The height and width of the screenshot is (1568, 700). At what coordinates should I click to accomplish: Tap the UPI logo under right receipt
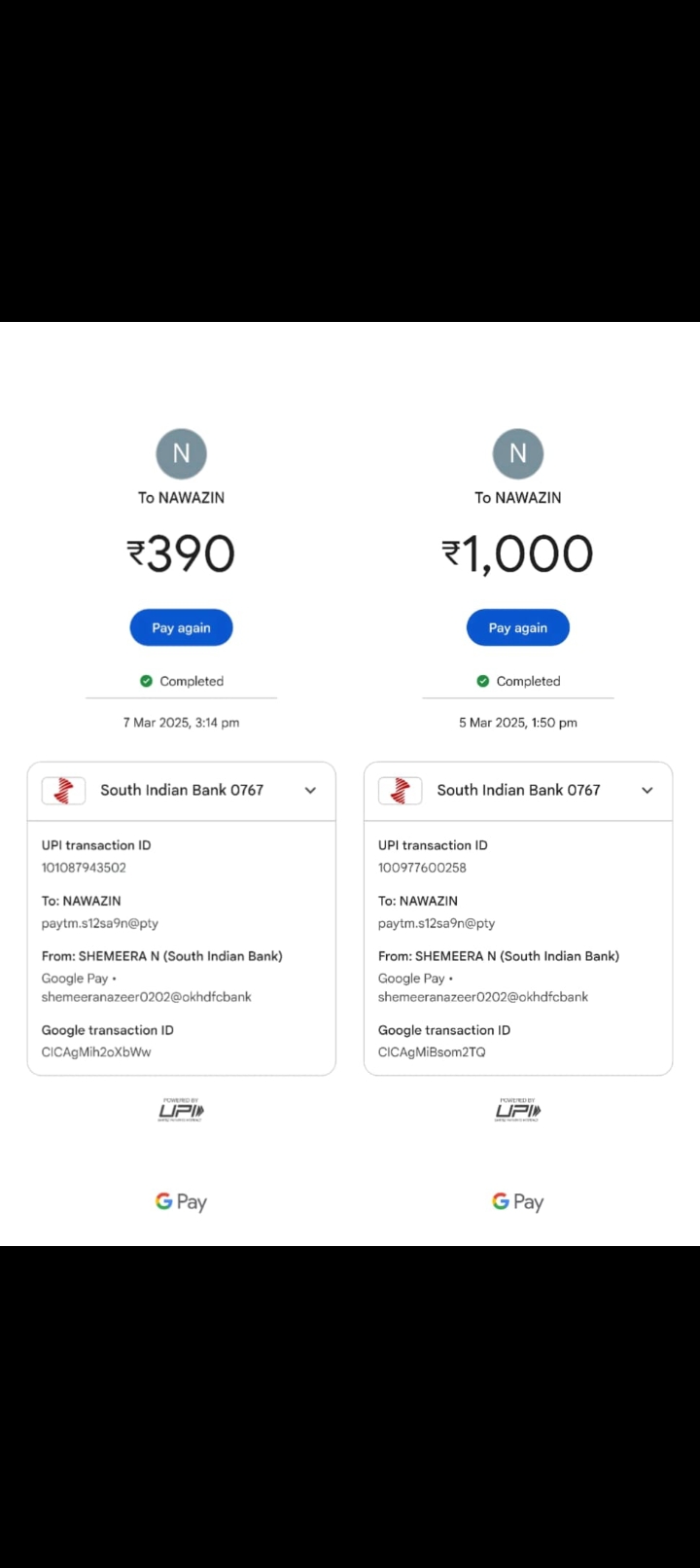(518, 1110)
